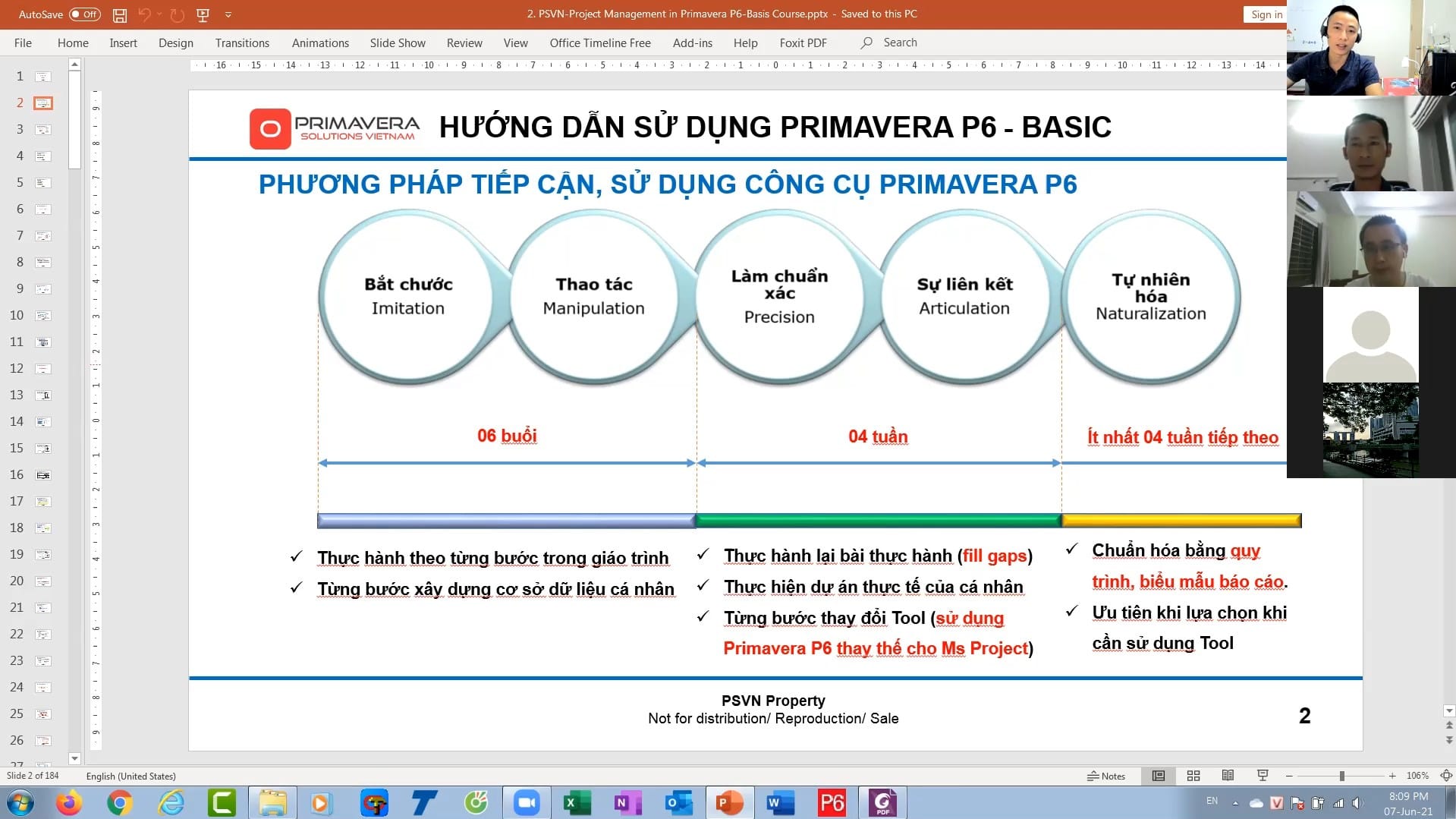The width and height of the screenshot is (1456, 819).
Task: Click Slide 2 of 184 status text
Action: [33, 776]
